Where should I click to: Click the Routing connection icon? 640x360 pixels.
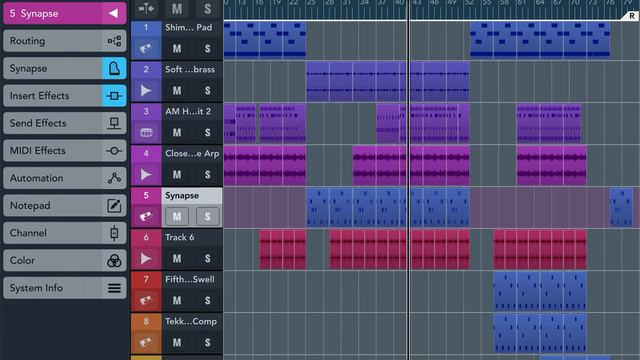click(x=114, y=41)
